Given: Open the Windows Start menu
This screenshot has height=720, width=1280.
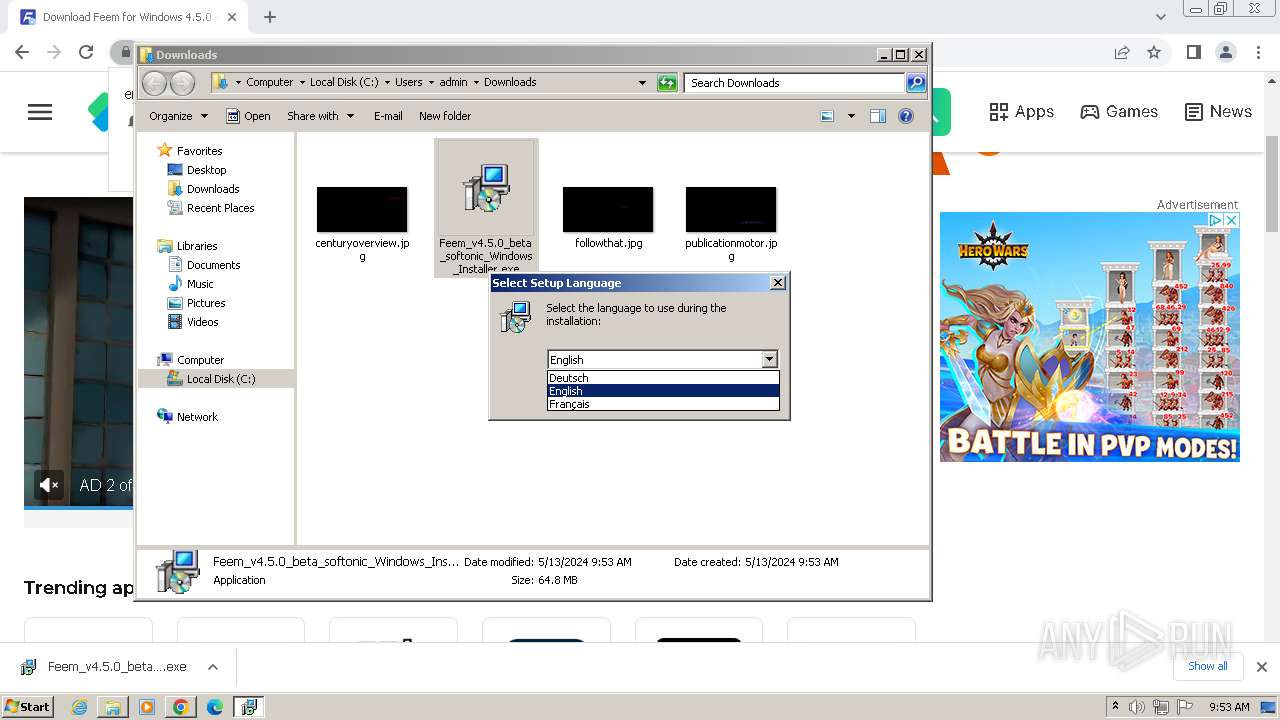Looking at the screenshot, I should (28, 706).
